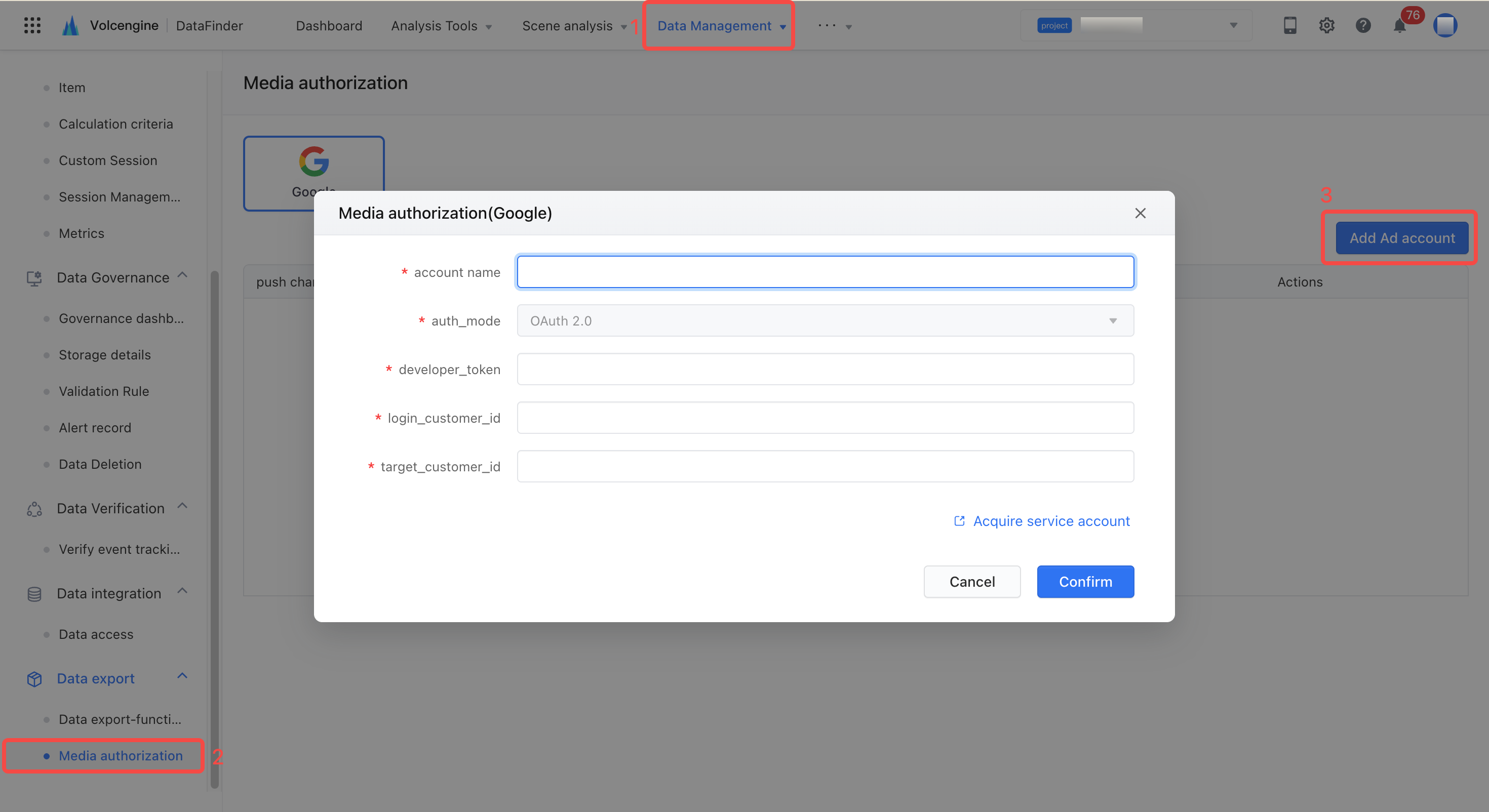
Task: Focus the developer_token input field
Action: click(825, 370)
